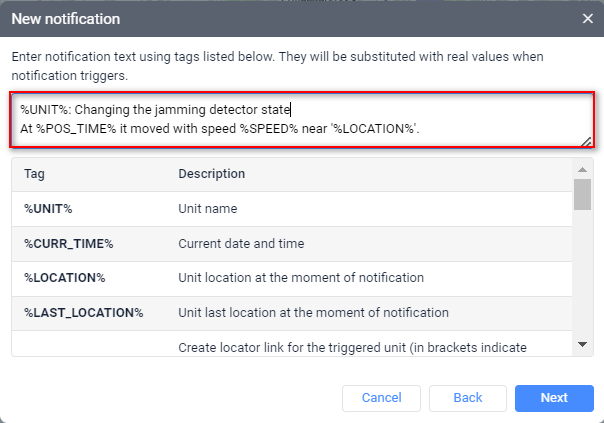Click inside the notification text area
The height and width of the screenshot is (423, 604).
(300, 120)
